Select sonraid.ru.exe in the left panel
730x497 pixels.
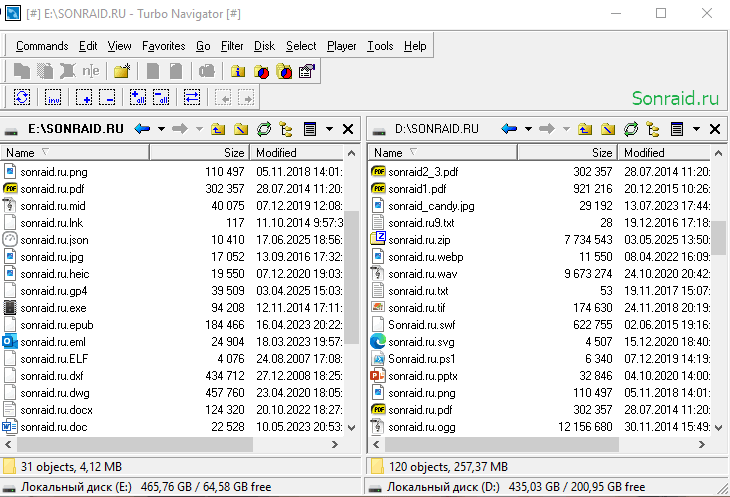[53, 308]
